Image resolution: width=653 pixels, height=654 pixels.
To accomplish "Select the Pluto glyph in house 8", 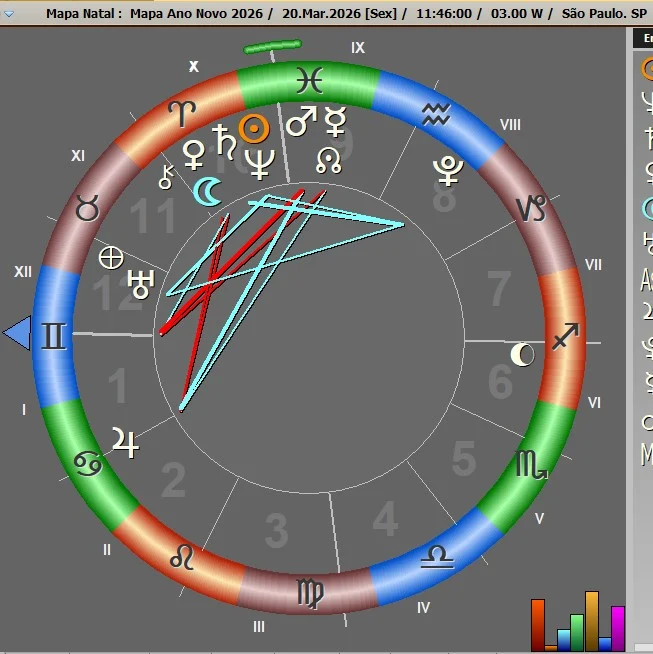I will [447, 171].
